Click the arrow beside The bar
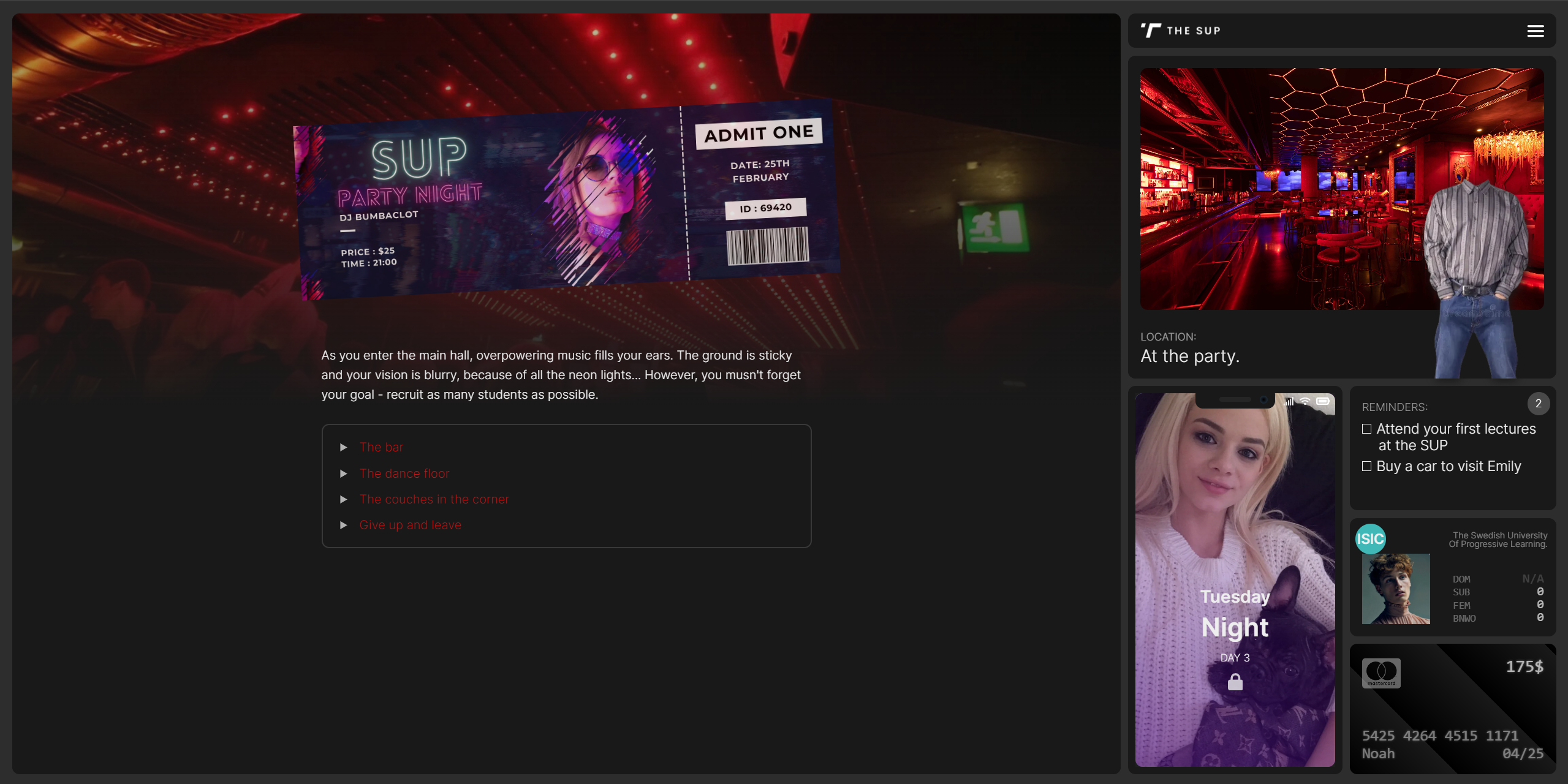This screenshot has width=1568, height=784. point(344,448)
